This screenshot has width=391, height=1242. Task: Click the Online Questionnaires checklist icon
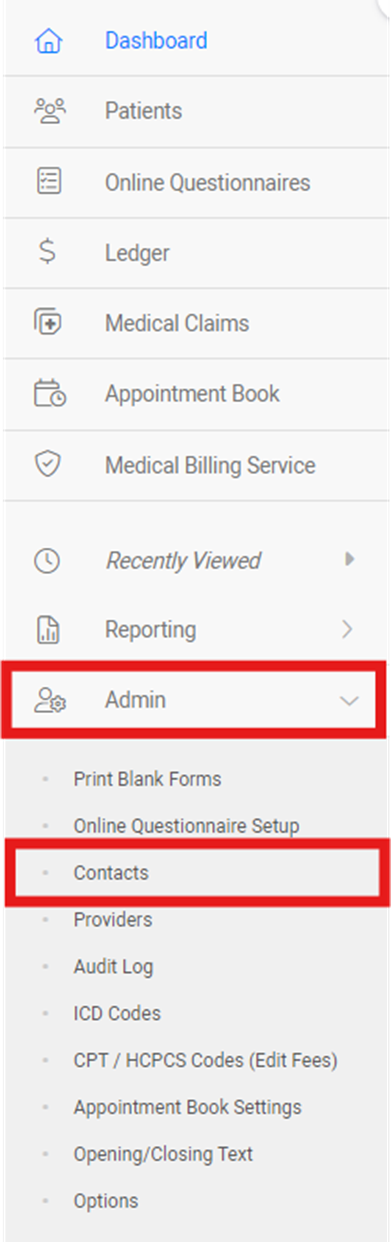(47, 182)
